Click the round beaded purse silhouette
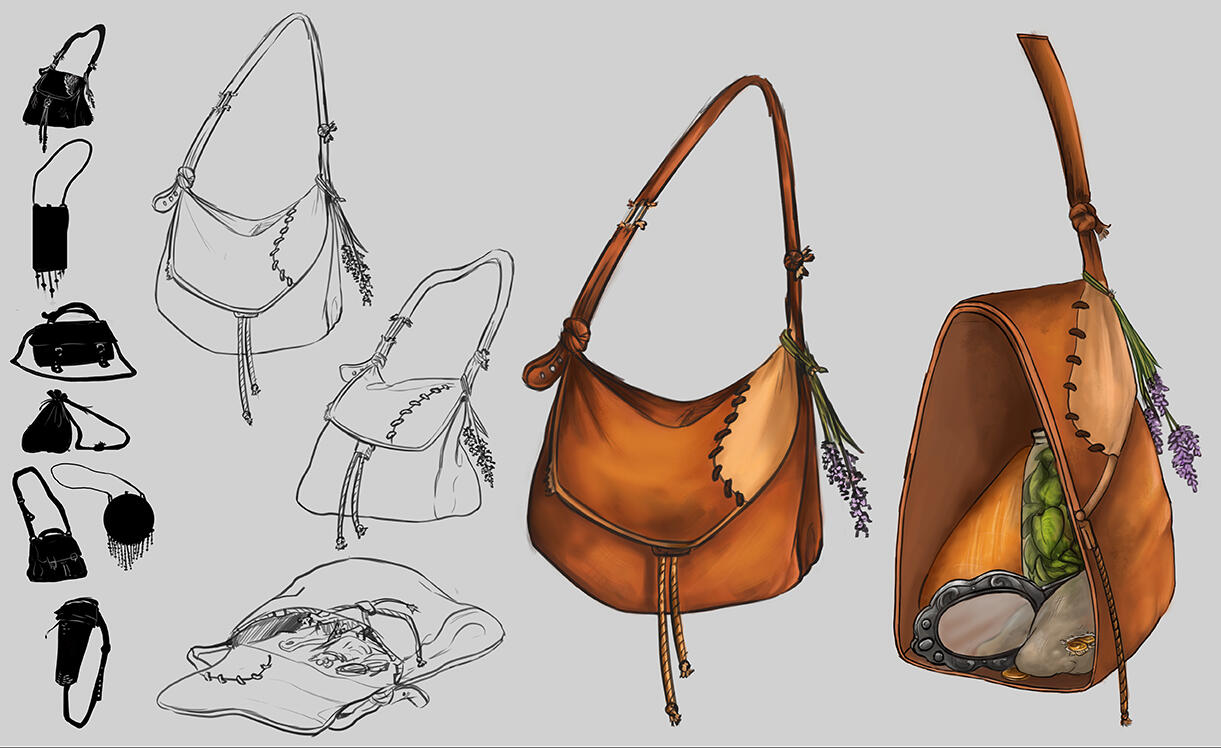1221x748 pixels. [x=129, y=518]
